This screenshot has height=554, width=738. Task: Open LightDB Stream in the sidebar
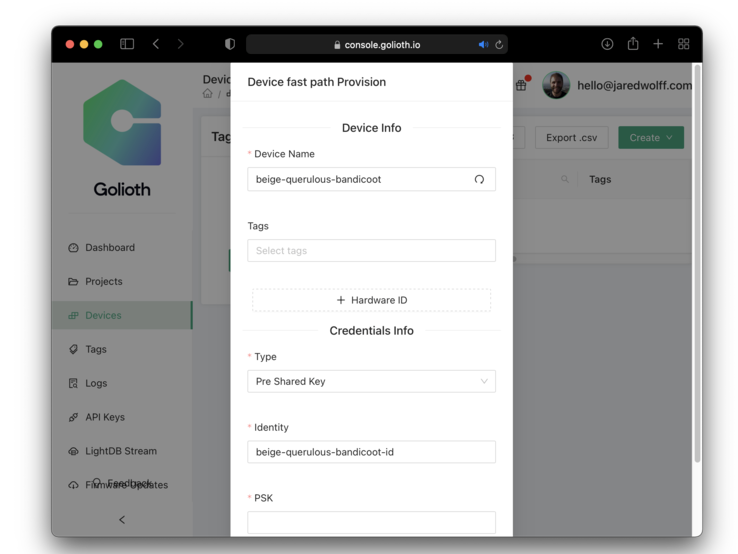coord(120,451)
